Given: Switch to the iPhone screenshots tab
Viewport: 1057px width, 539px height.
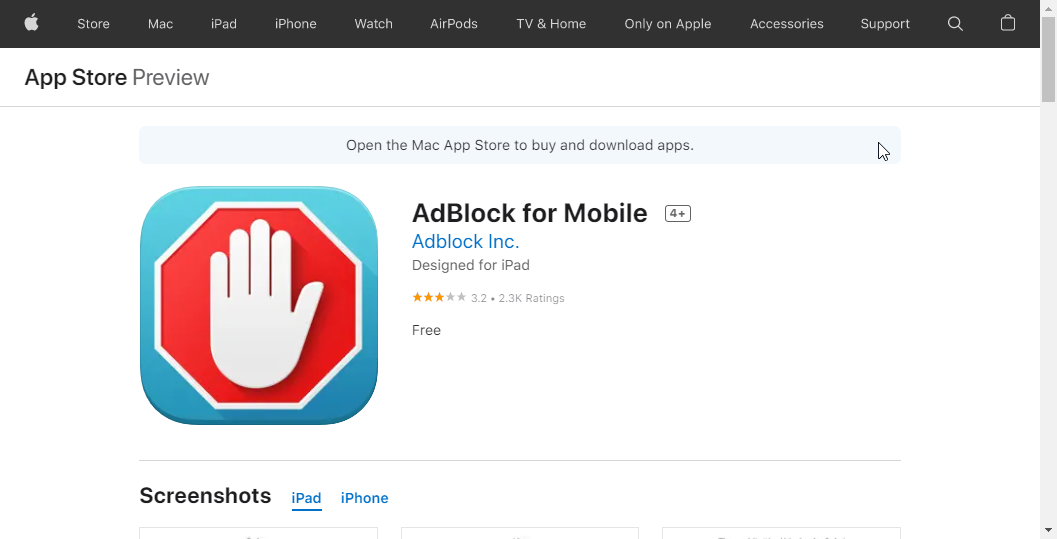Looking at the screenshot, I should click(365, 498).
